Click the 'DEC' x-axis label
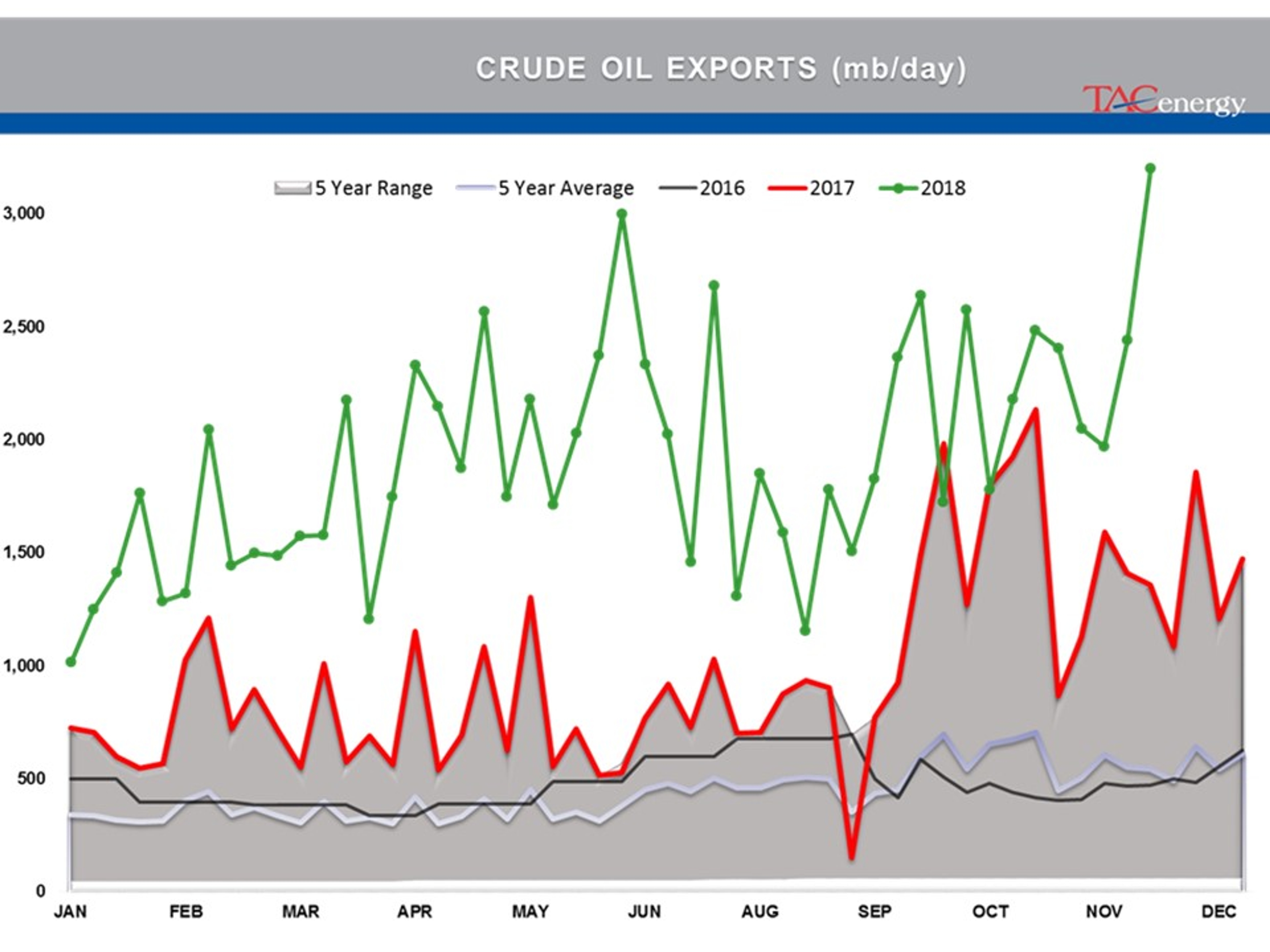 point(1218,911)
